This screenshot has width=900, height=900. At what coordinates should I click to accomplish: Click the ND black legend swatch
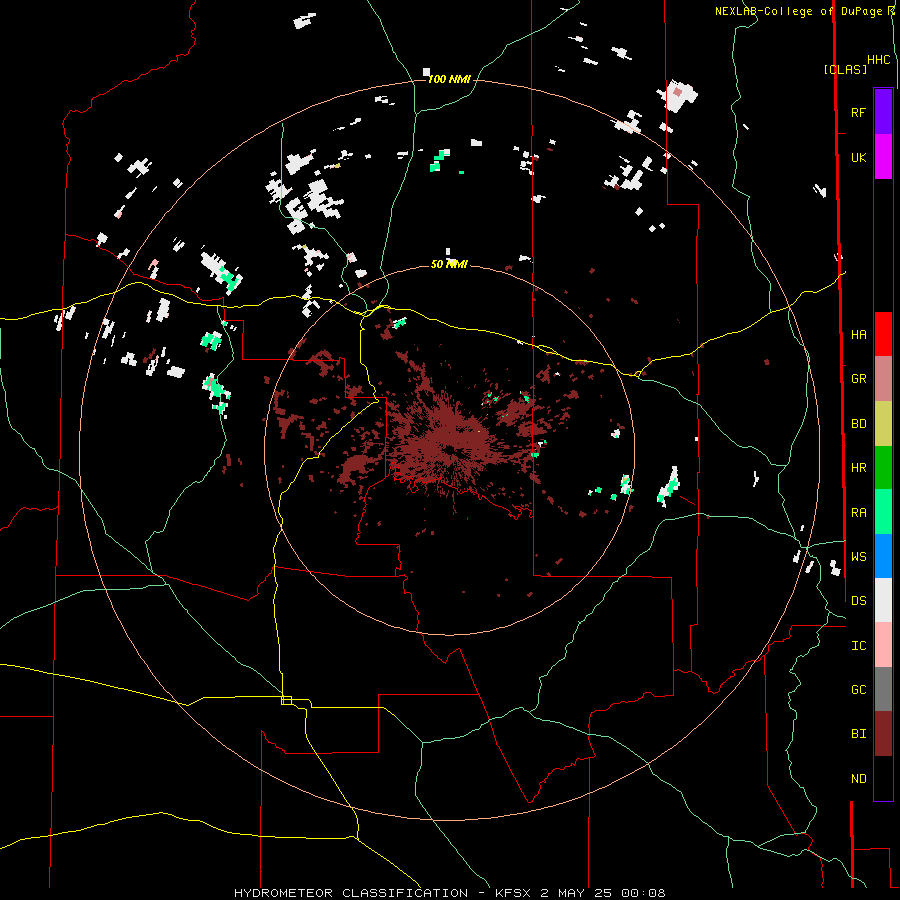pyautogui.click(x=883, y=778)
